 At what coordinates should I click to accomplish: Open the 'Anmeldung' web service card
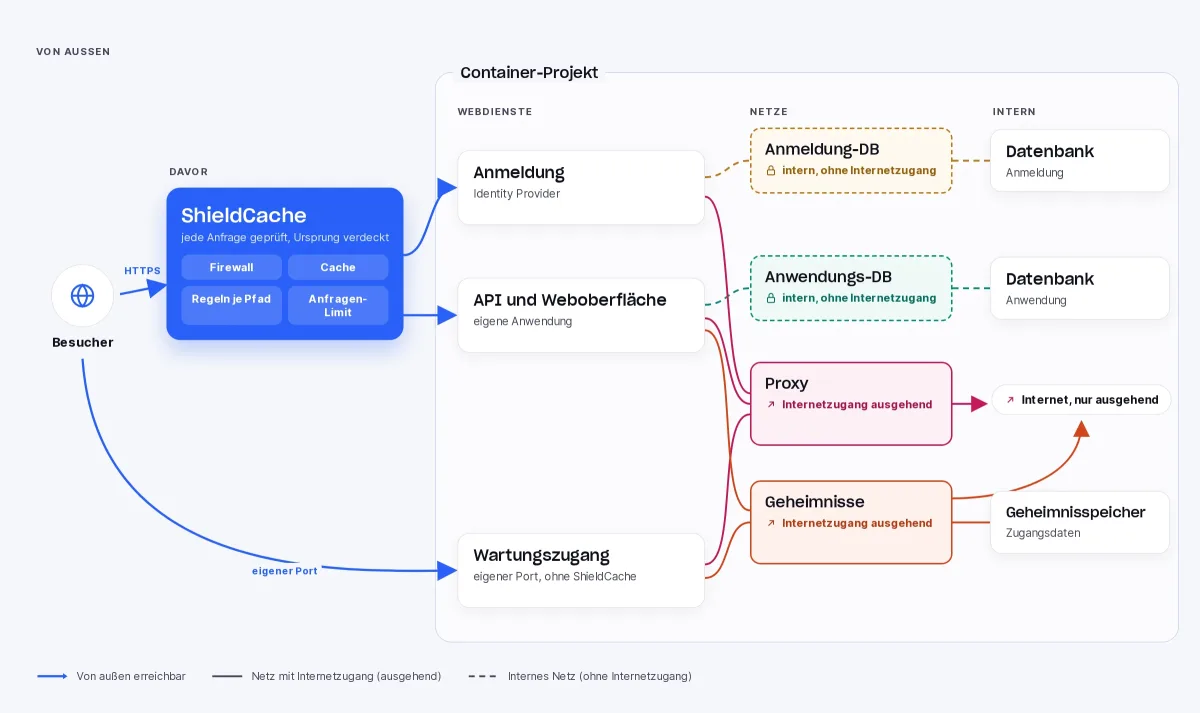pyautogui.click(x=581, y=187)
